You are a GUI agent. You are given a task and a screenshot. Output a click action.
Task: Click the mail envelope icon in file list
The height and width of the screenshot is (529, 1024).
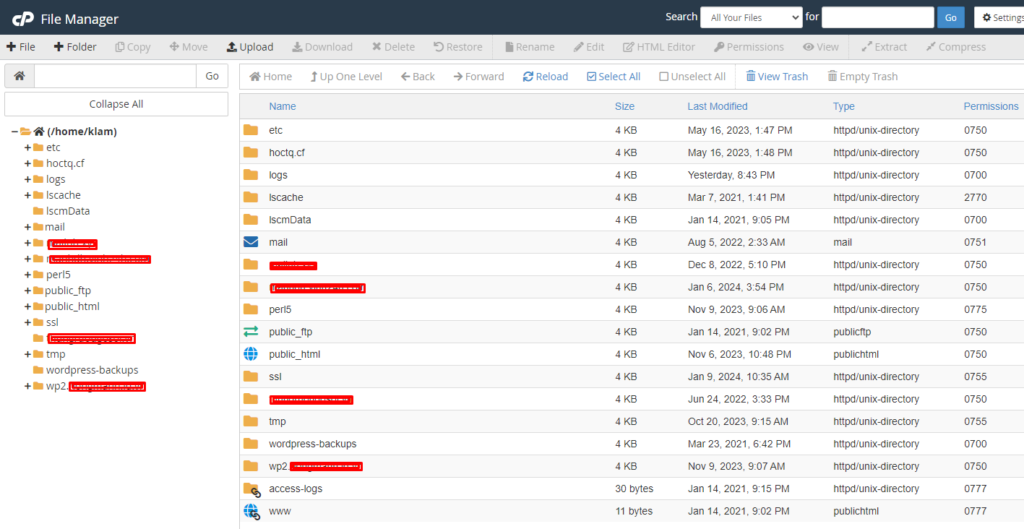point(251,242)
